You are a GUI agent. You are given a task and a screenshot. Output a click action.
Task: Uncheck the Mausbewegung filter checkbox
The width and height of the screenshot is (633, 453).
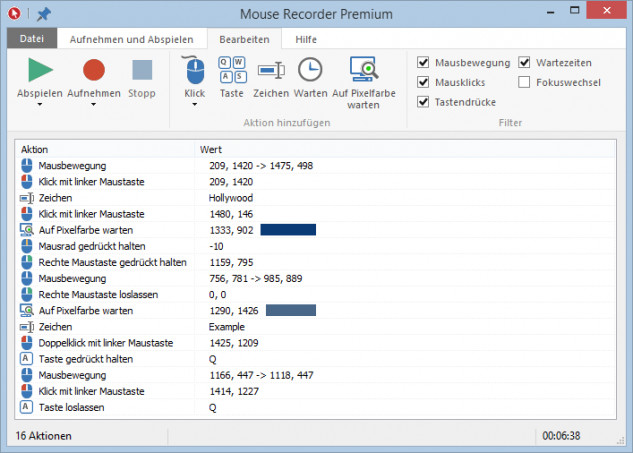(x=423, y=63)
